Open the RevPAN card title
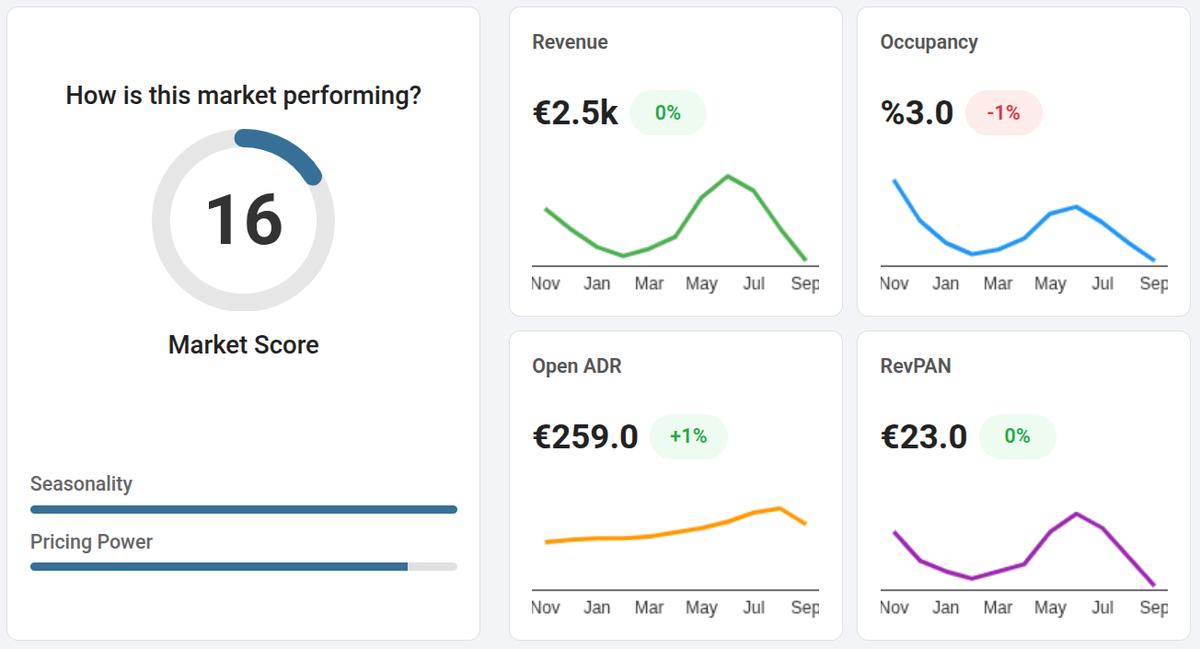Screen dimensions: 1200x649 click(916, 366)
